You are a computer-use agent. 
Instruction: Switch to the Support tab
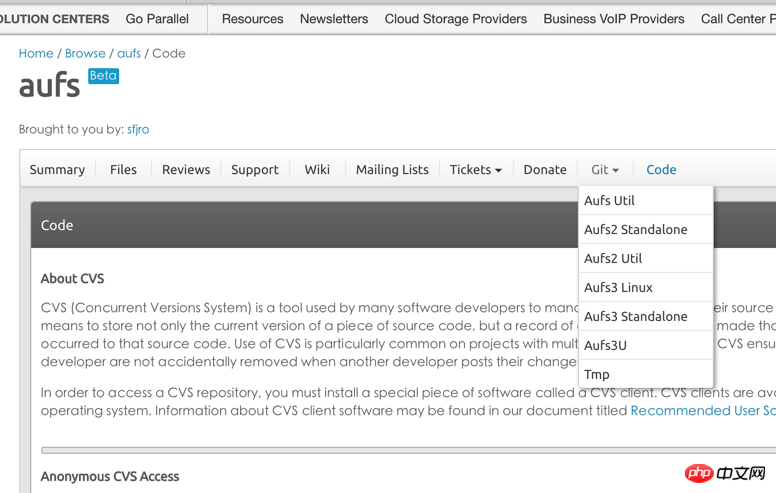point(255,170)
